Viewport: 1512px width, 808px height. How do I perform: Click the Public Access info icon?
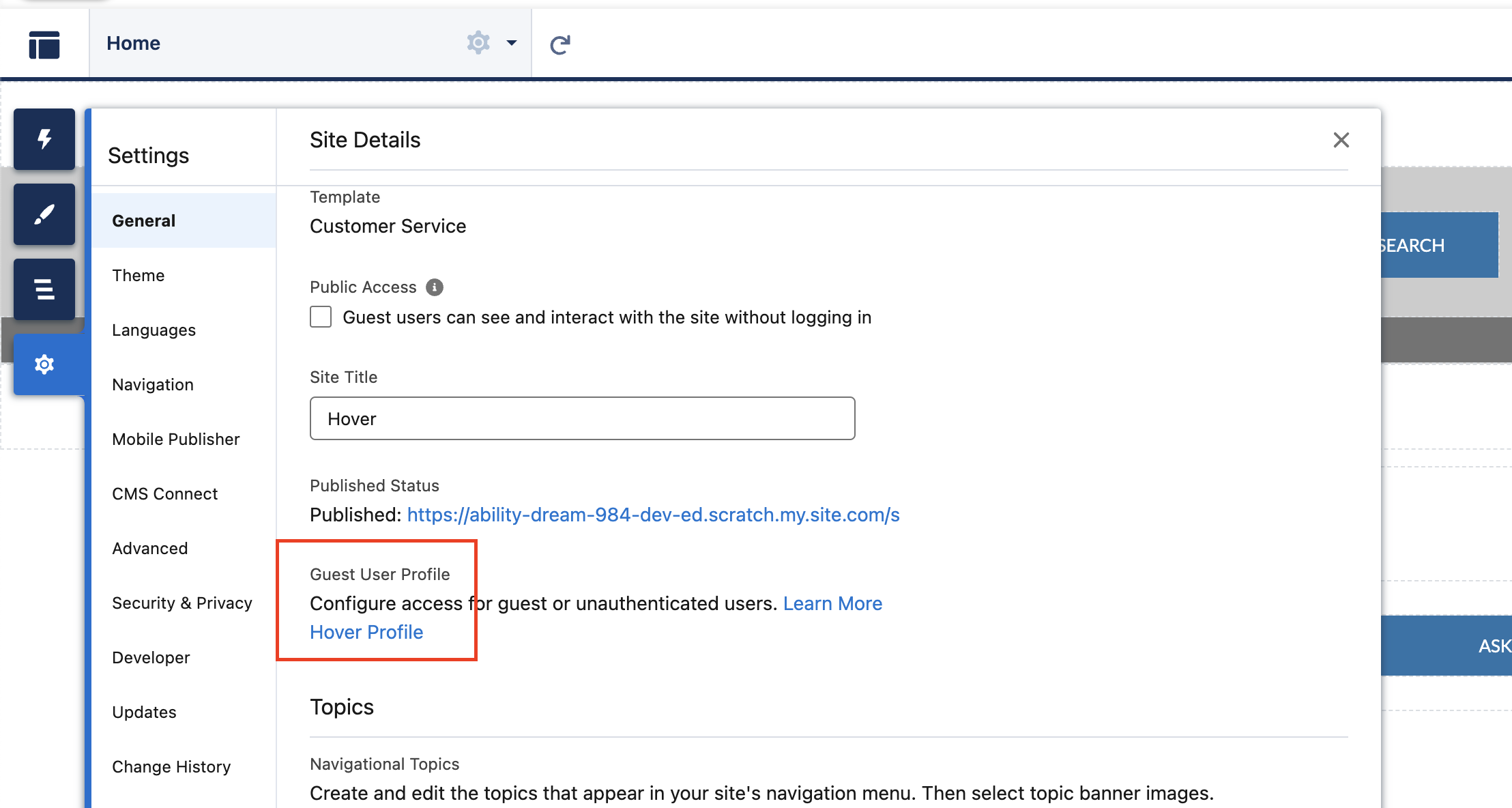pyautogui.click(x=435, y=287)
